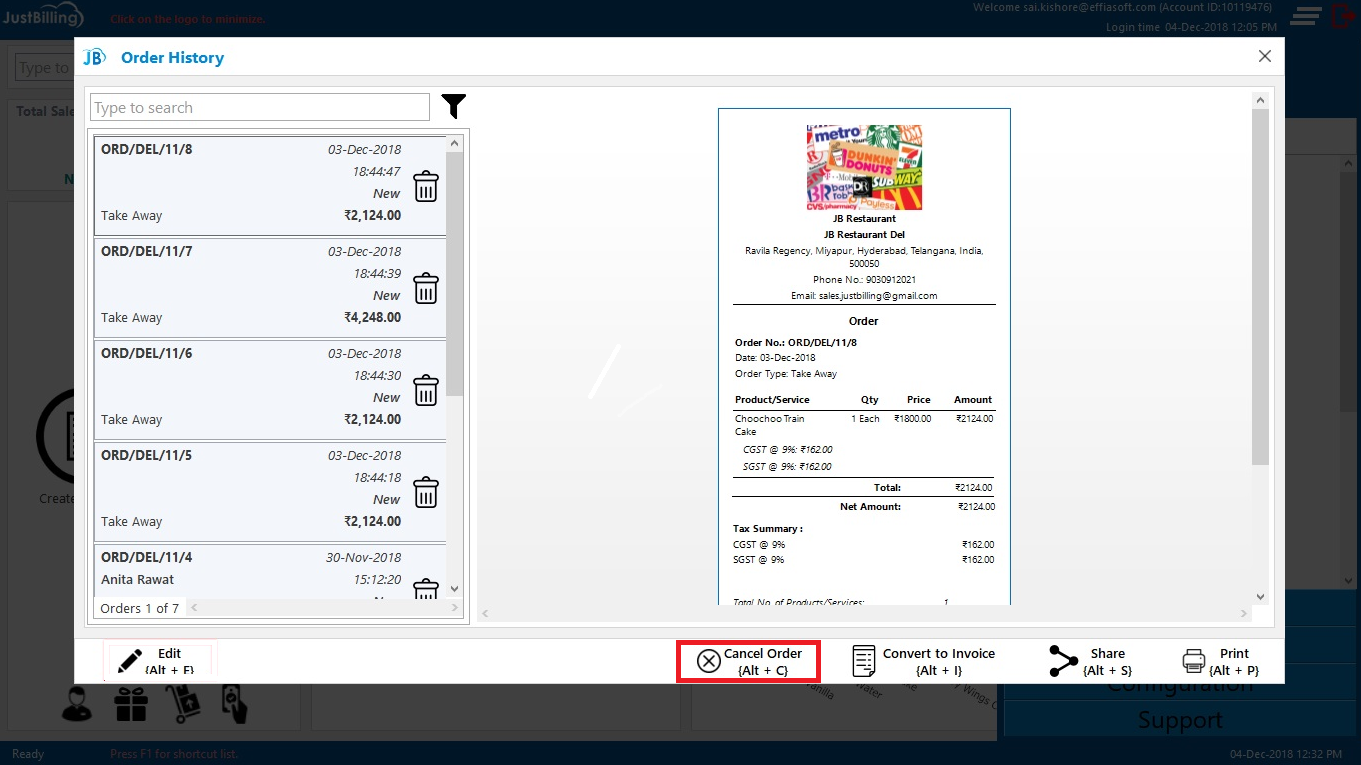Select order ORD/DEL/11/7 in the list
The image size is (1361, 765).
pyautogui.click(x=270, y=287)
